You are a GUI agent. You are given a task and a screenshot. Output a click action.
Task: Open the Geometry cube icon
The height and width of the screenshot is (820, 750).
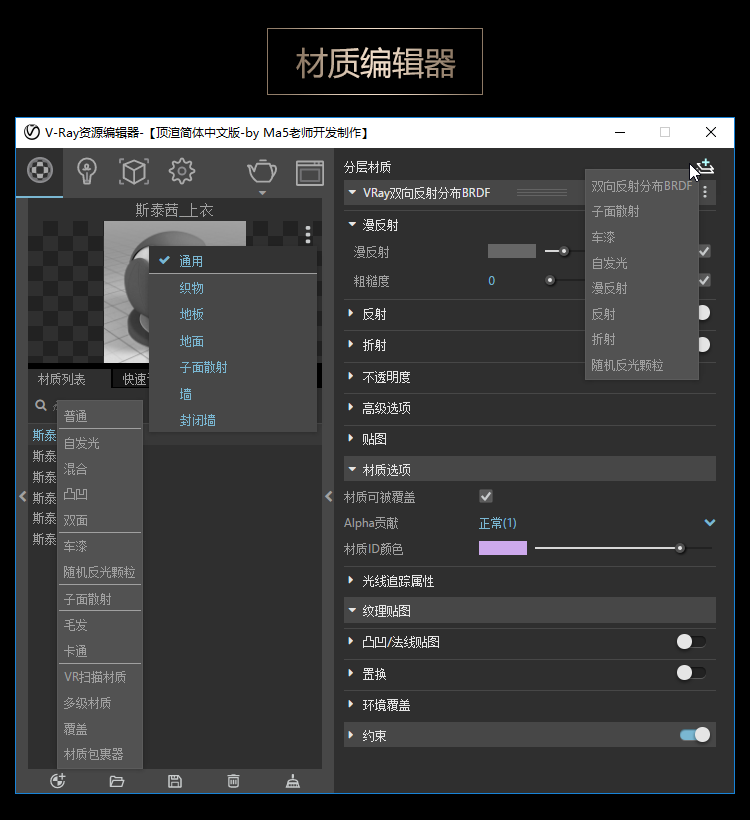coord(134,172)
